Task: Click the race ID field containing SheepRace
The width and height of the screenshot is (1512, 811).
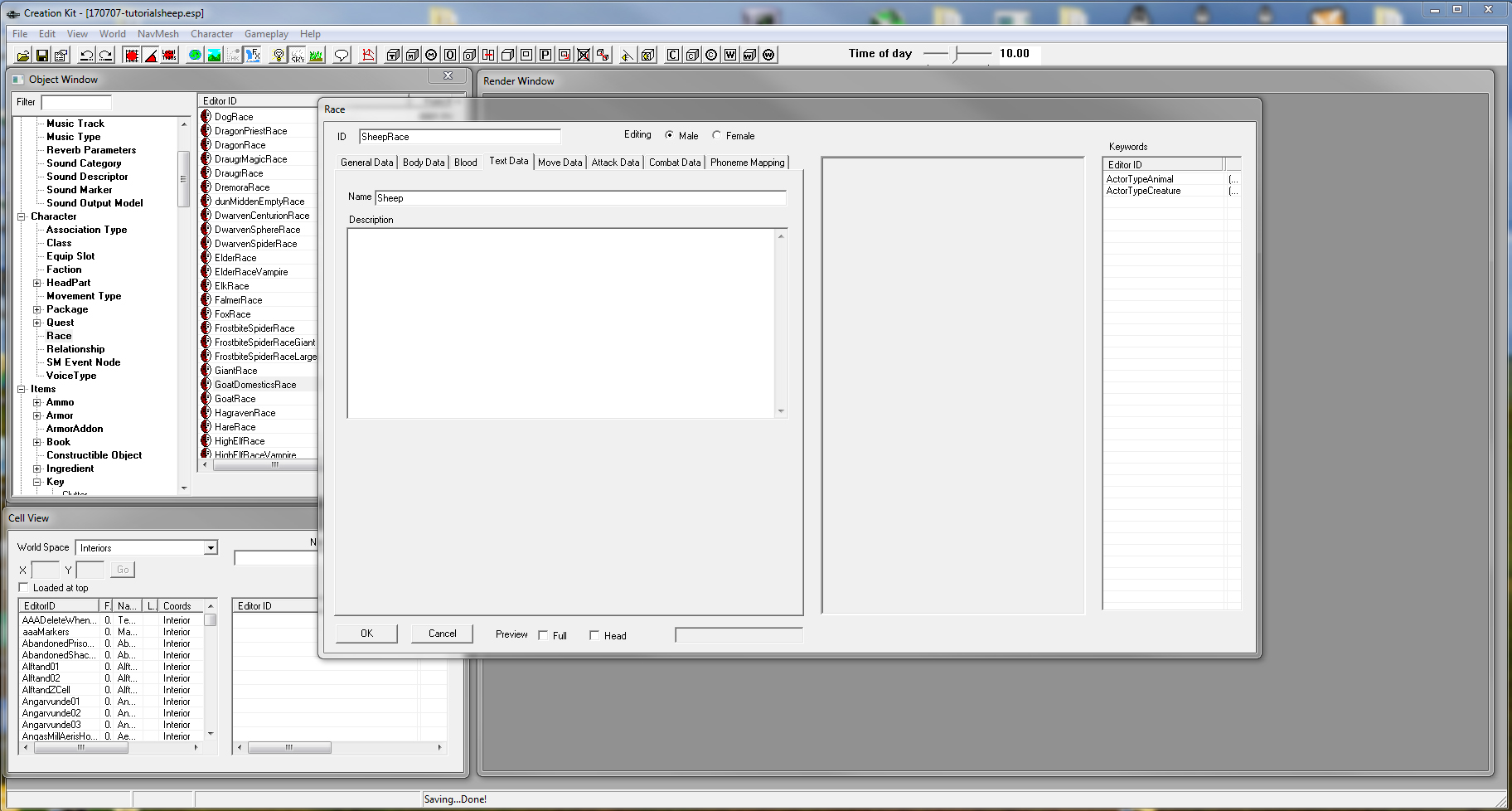Action: [x=460, y=137]
